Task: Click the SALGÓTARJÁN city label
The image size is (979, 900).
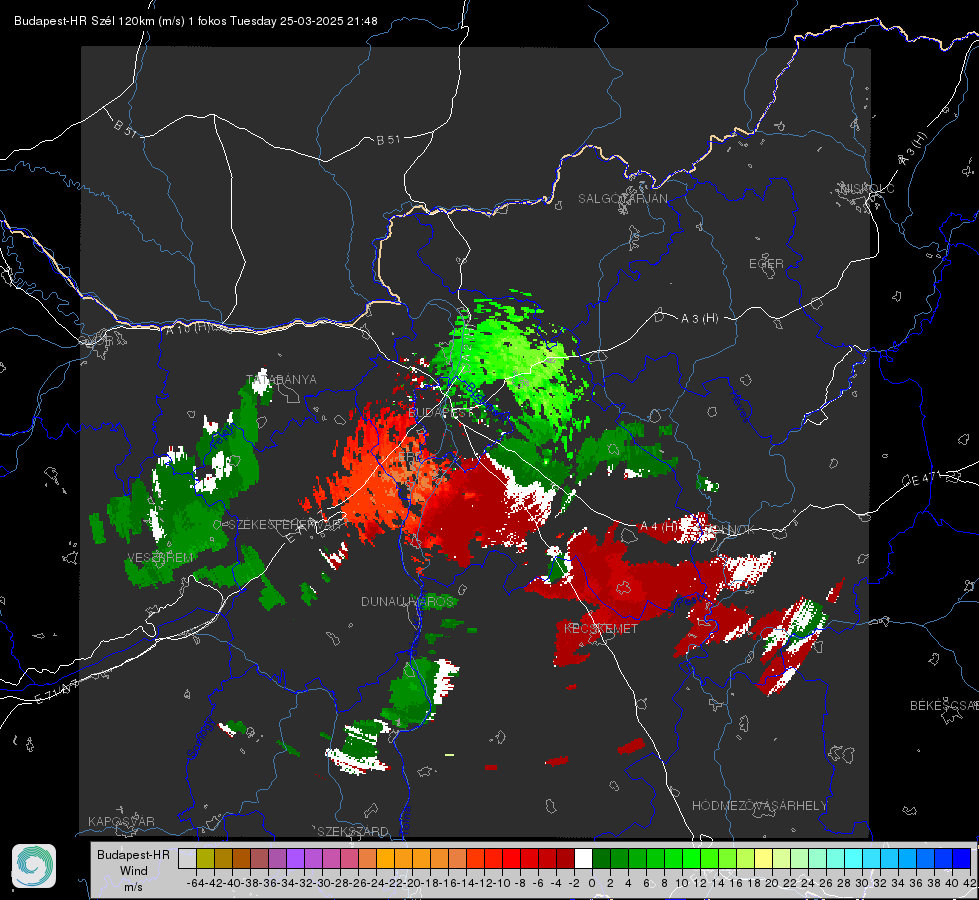Action: click(622, 199)
